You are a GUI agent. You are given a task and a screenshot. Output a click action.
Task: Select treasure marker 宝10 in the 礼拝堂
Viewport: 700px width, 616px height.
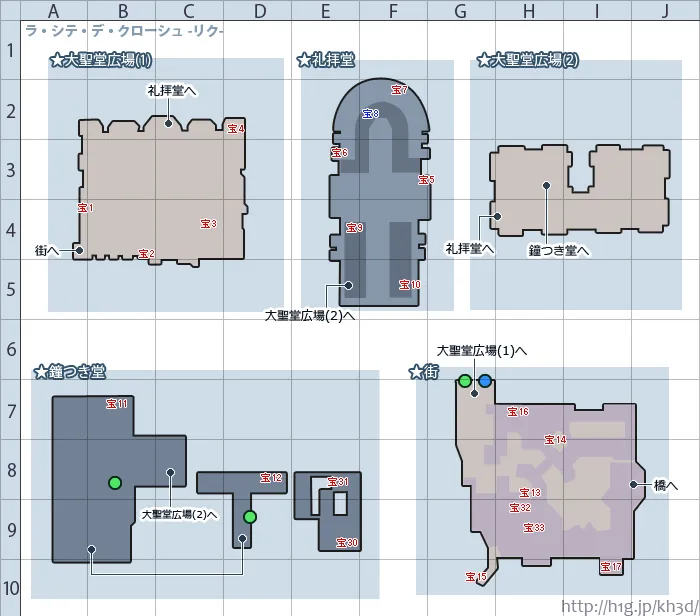tap(409, 285)
